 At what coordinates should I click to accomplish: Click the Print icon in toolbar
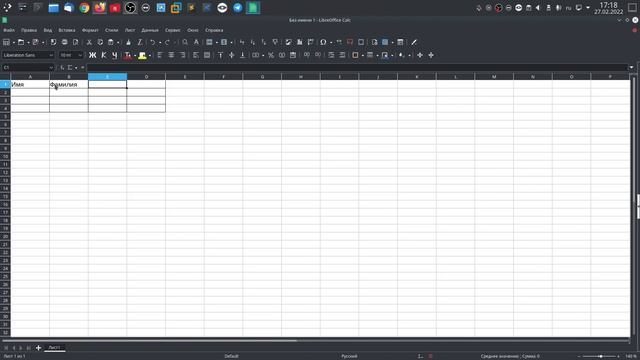[64, 42]
